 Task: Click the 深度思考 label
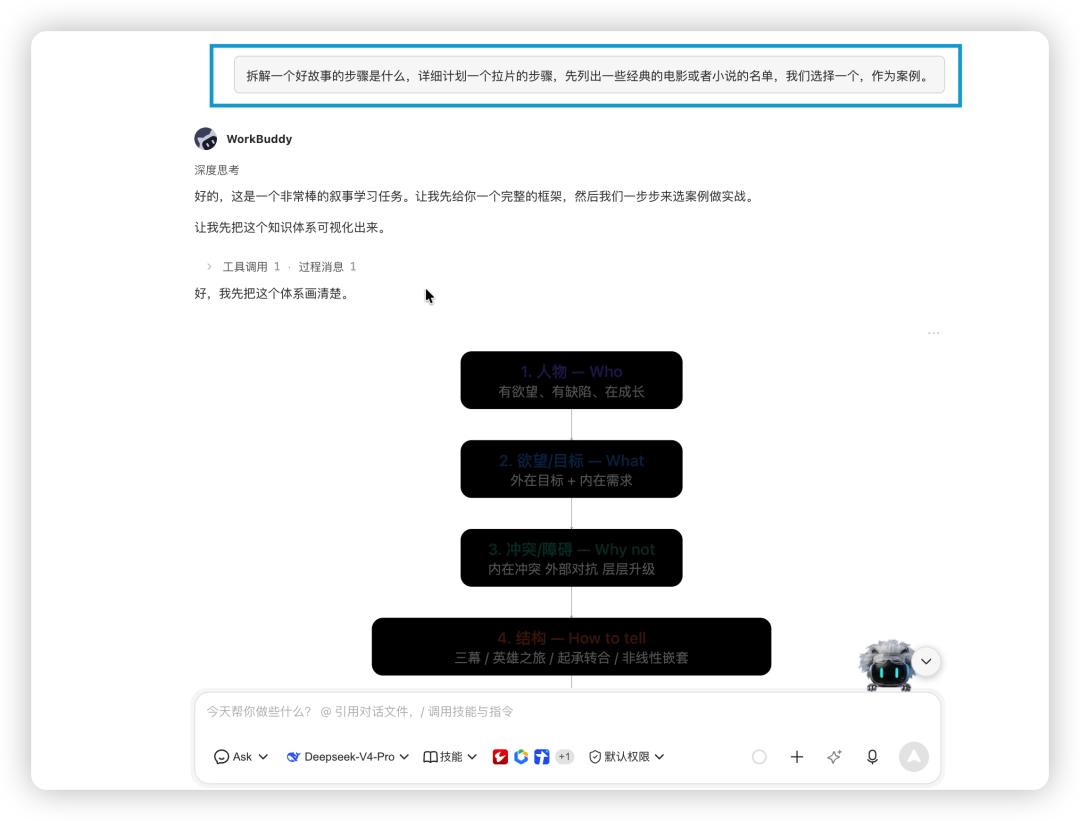pos(217,170)
